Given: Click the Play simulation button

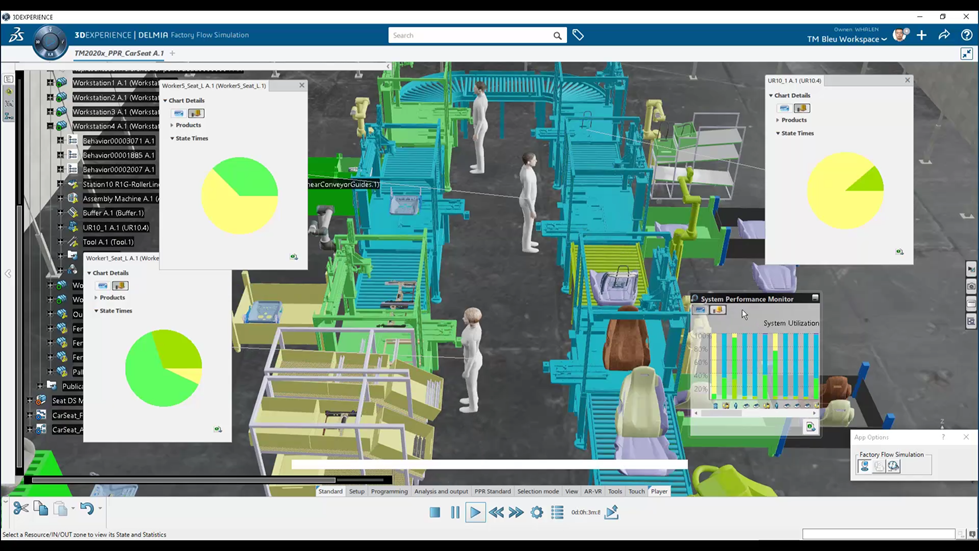Looking at the screenshot, I should 475,512.
